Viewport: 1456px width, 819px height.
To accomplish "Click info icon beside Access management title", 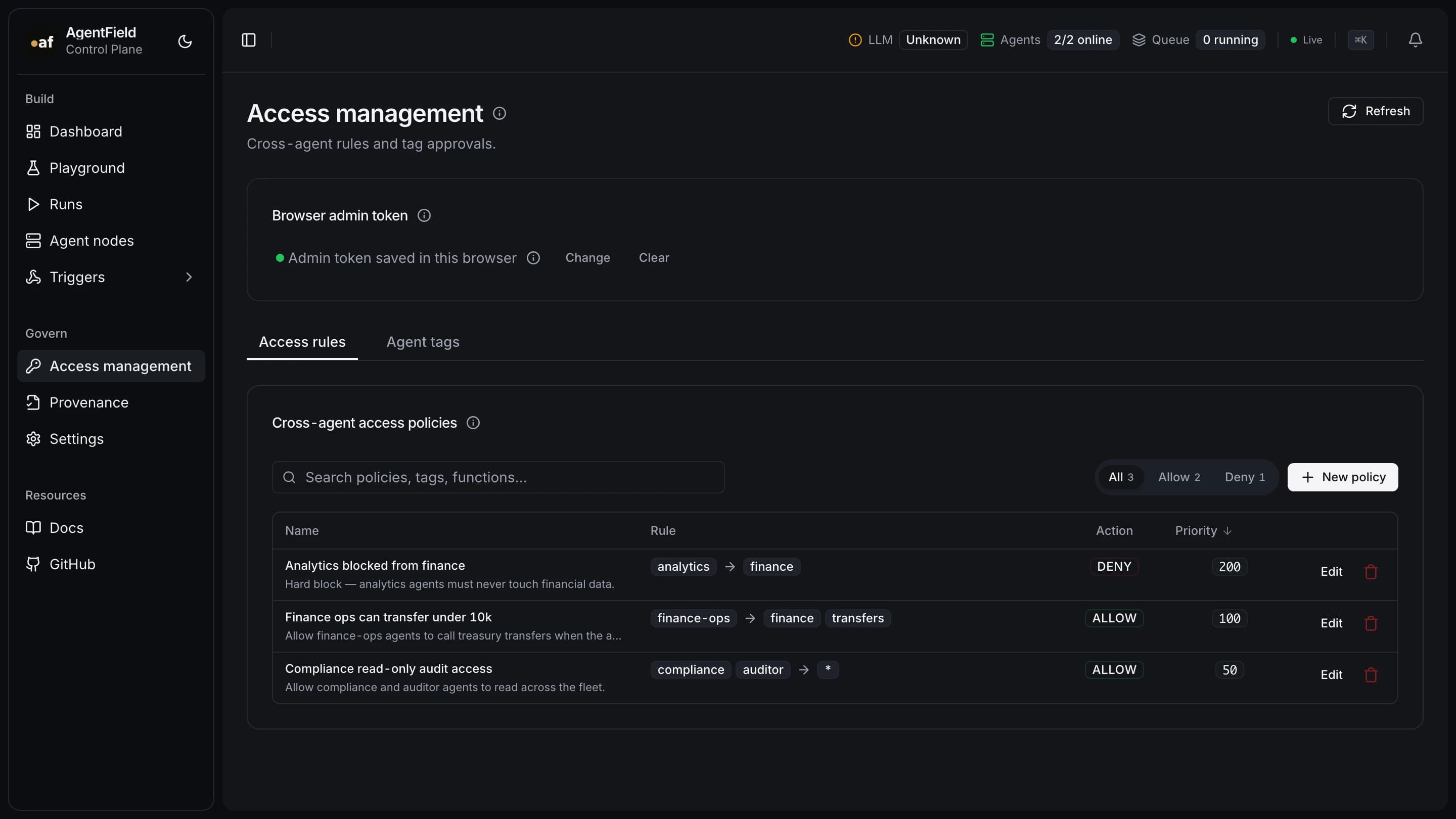I will tap(499, 113).
